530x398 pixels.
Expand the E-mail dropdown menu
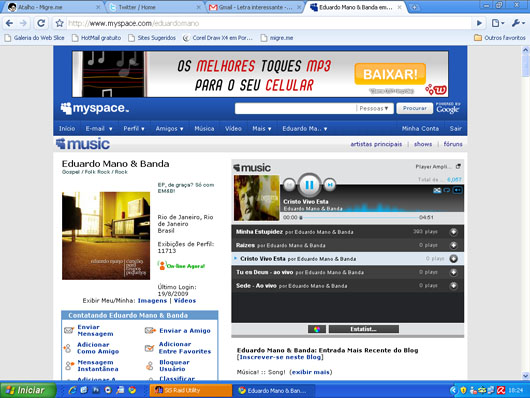click(99, 128)
